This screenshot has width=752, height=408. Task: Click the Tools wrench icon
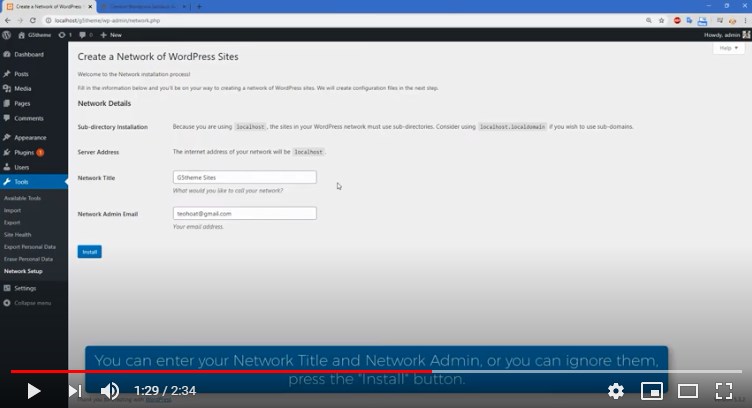pyautogui.click(x=7, y=182)
